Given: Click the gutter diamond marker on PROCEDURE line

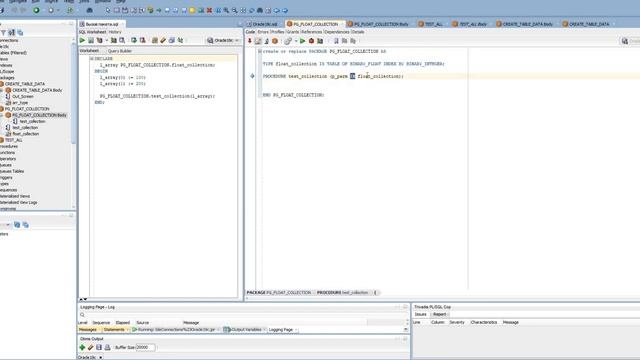Looking at the screenshot, I should (252, 76).
